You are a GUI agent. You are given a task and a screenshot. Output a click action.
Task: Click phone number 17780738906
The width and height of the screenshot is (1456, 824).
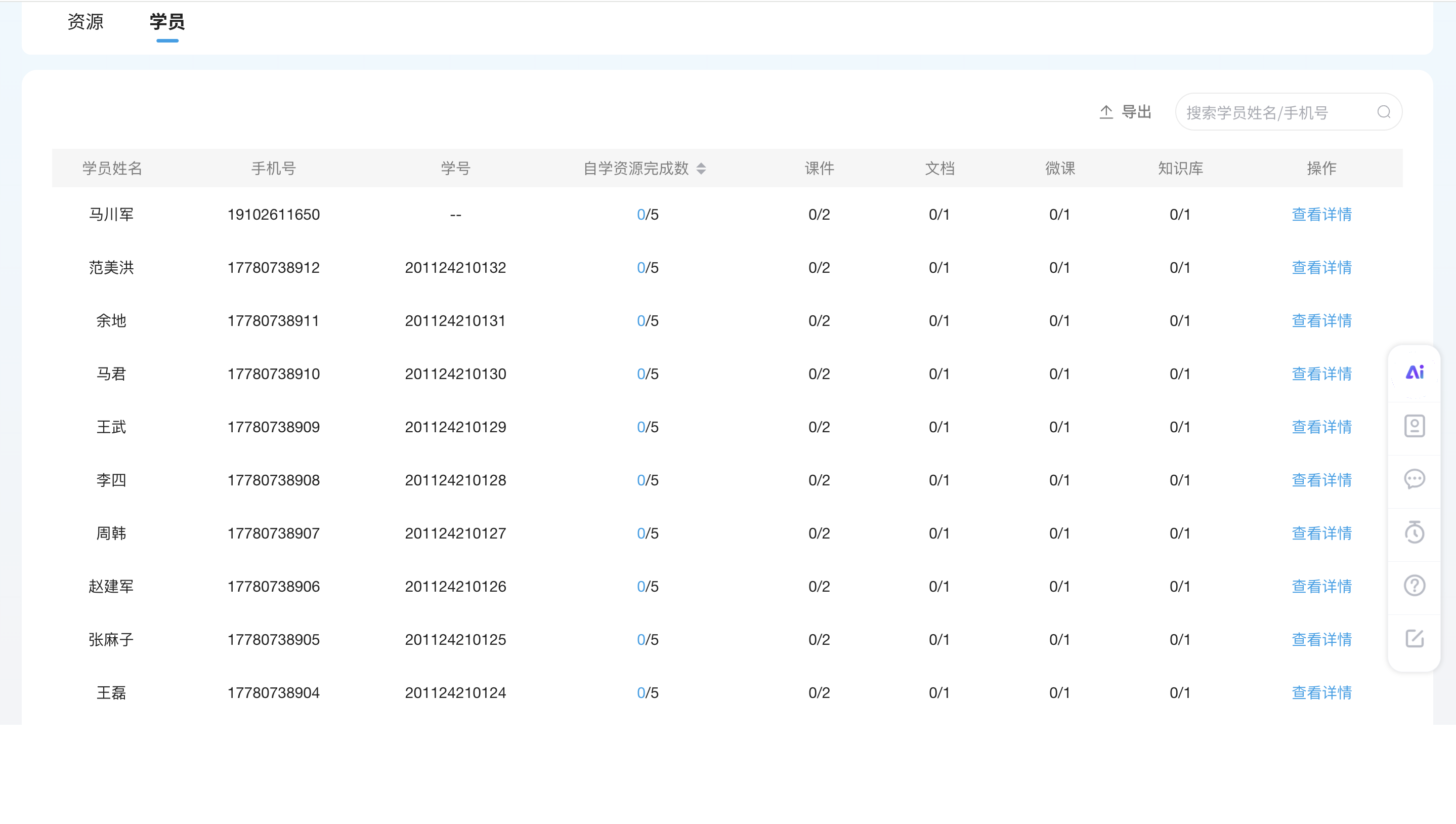(274, 587)
